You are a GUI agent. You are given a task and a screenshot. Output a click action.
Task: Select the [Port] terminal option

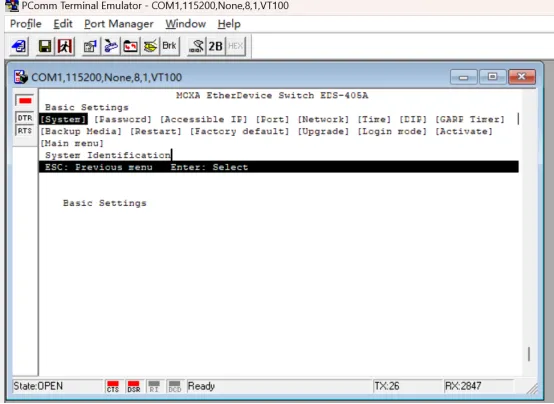272,119
